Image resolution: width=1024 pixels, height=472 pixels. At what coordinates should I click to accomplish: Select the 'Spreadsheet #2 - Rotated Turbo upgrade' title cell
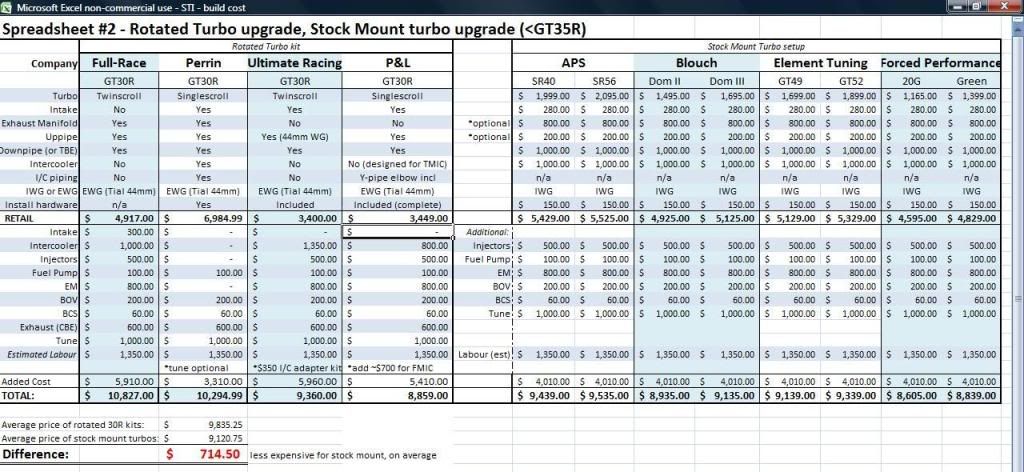(296, 30)
